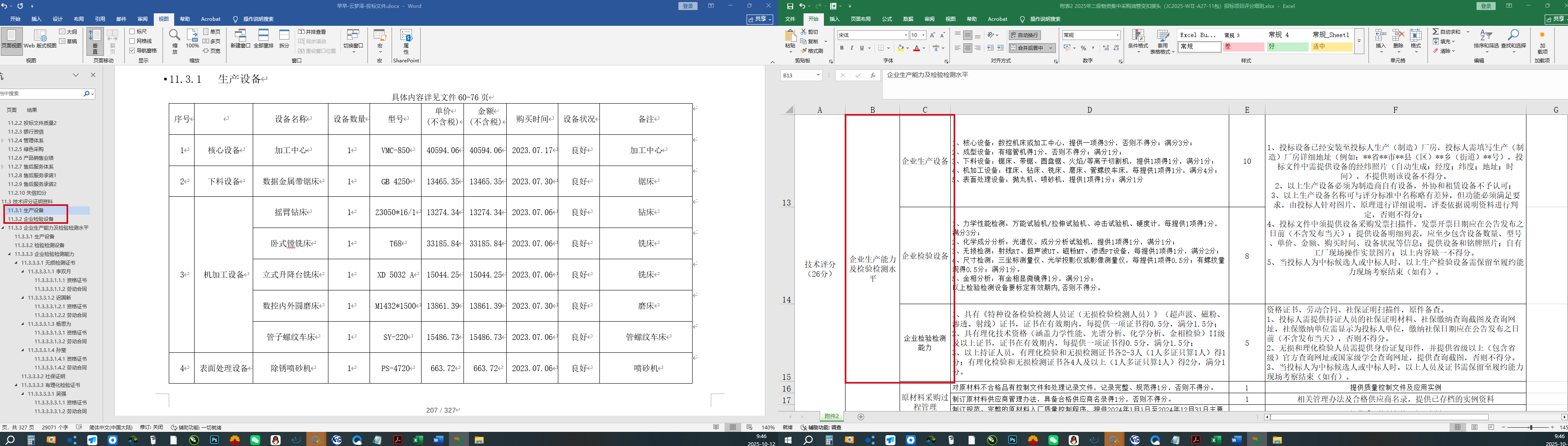
Task: Switch navigation pane to 结果 tab
Action: (x=32, y=110)
